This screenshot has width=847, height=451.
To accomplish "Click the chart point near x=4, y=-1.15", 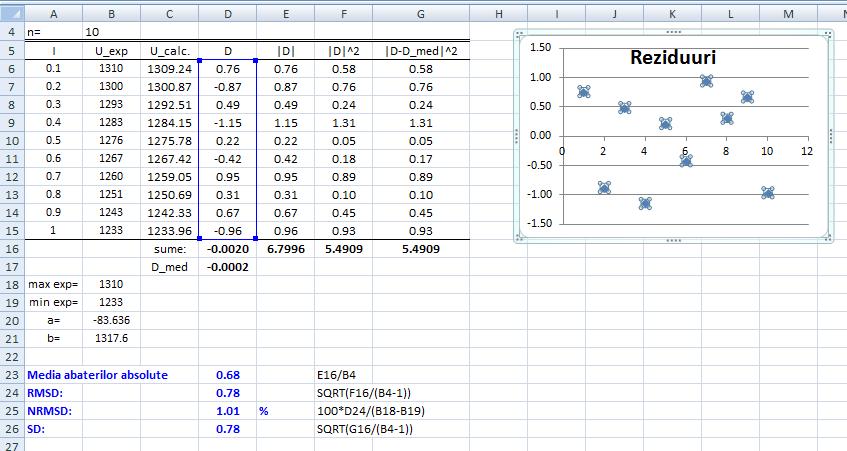I will pos(645,203).
